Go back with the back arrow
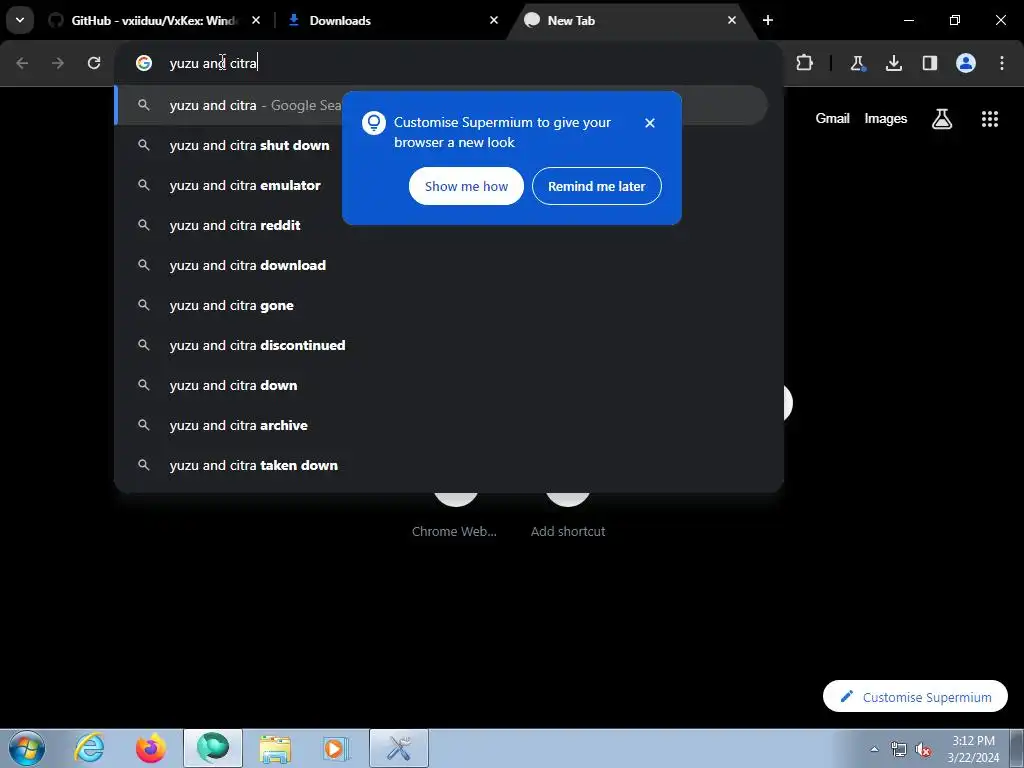 [22, 63]
